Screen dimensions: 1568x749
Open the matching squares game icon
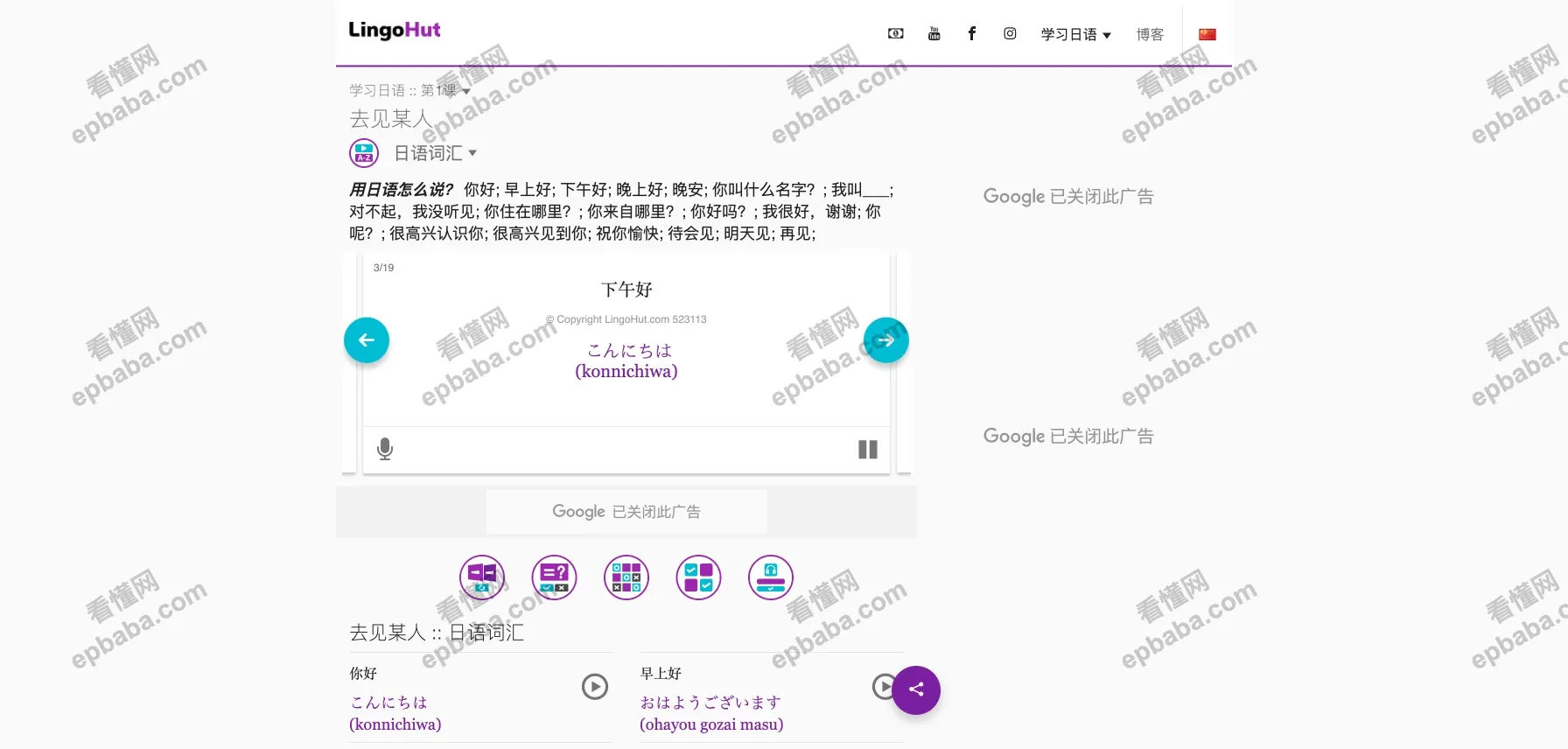coord(698,577)
